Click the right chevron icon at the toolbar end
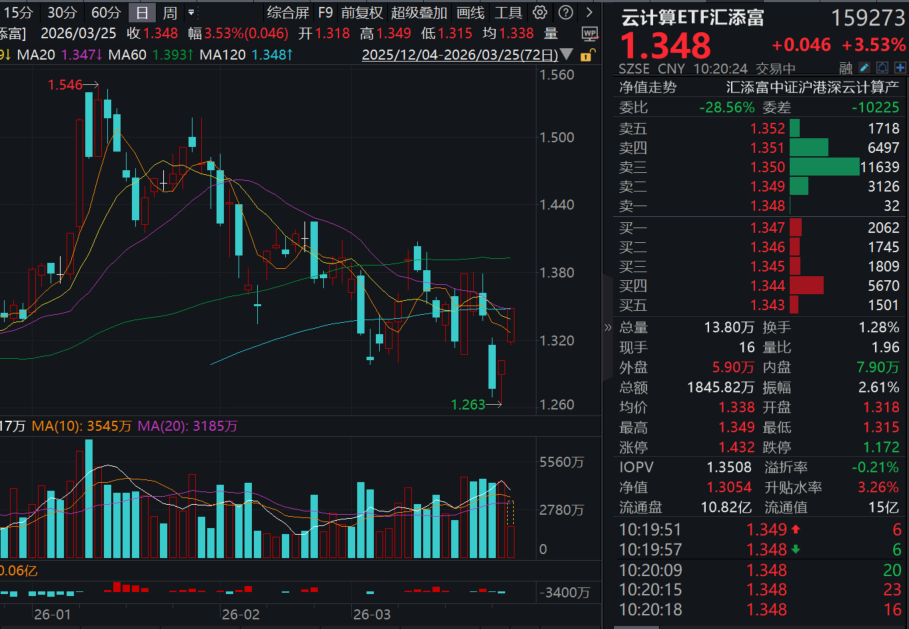909x629 pixels. pyautogui.click(x=589, y=12)
